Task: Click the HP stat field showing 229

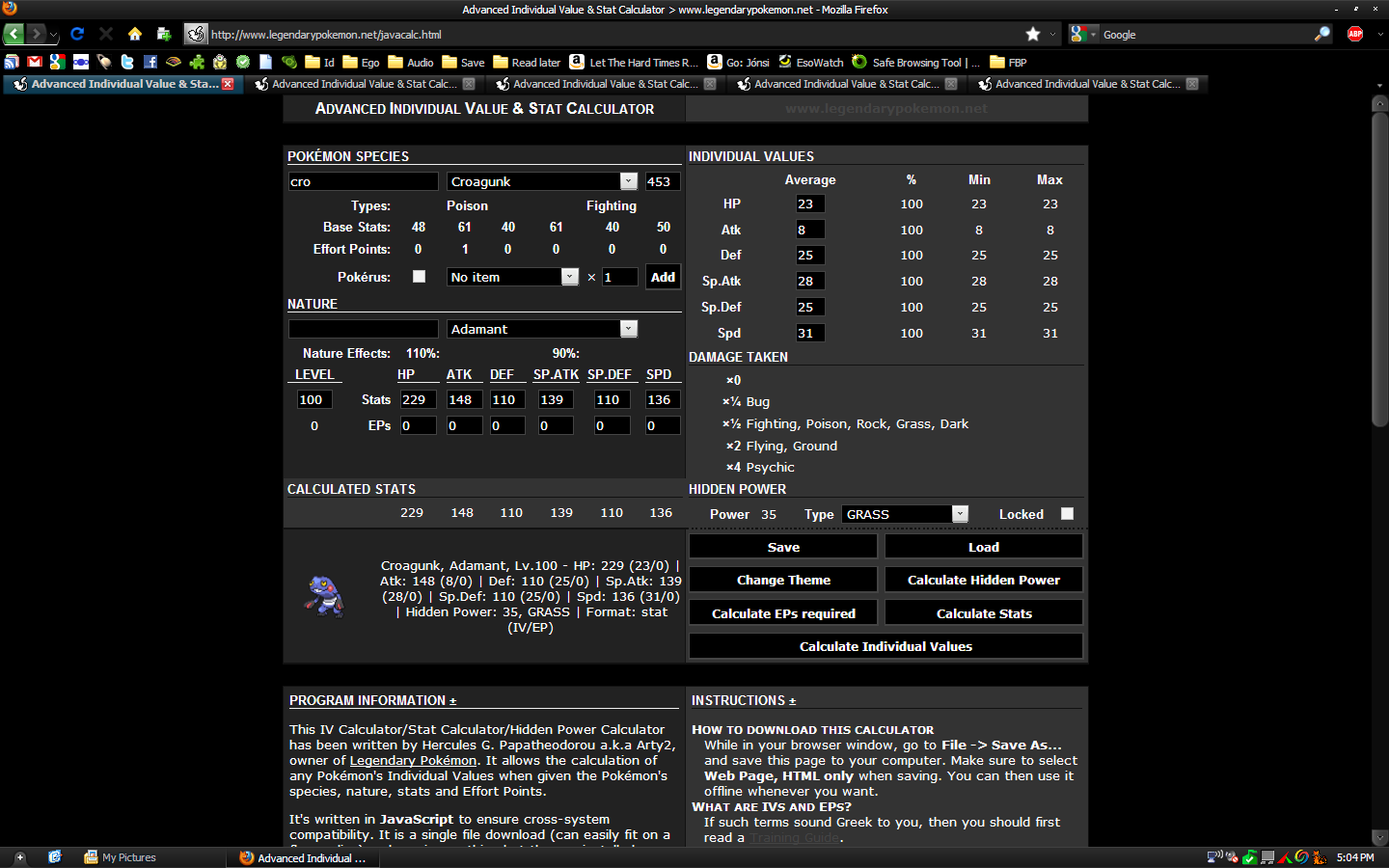Action: (x=418, y=399)
